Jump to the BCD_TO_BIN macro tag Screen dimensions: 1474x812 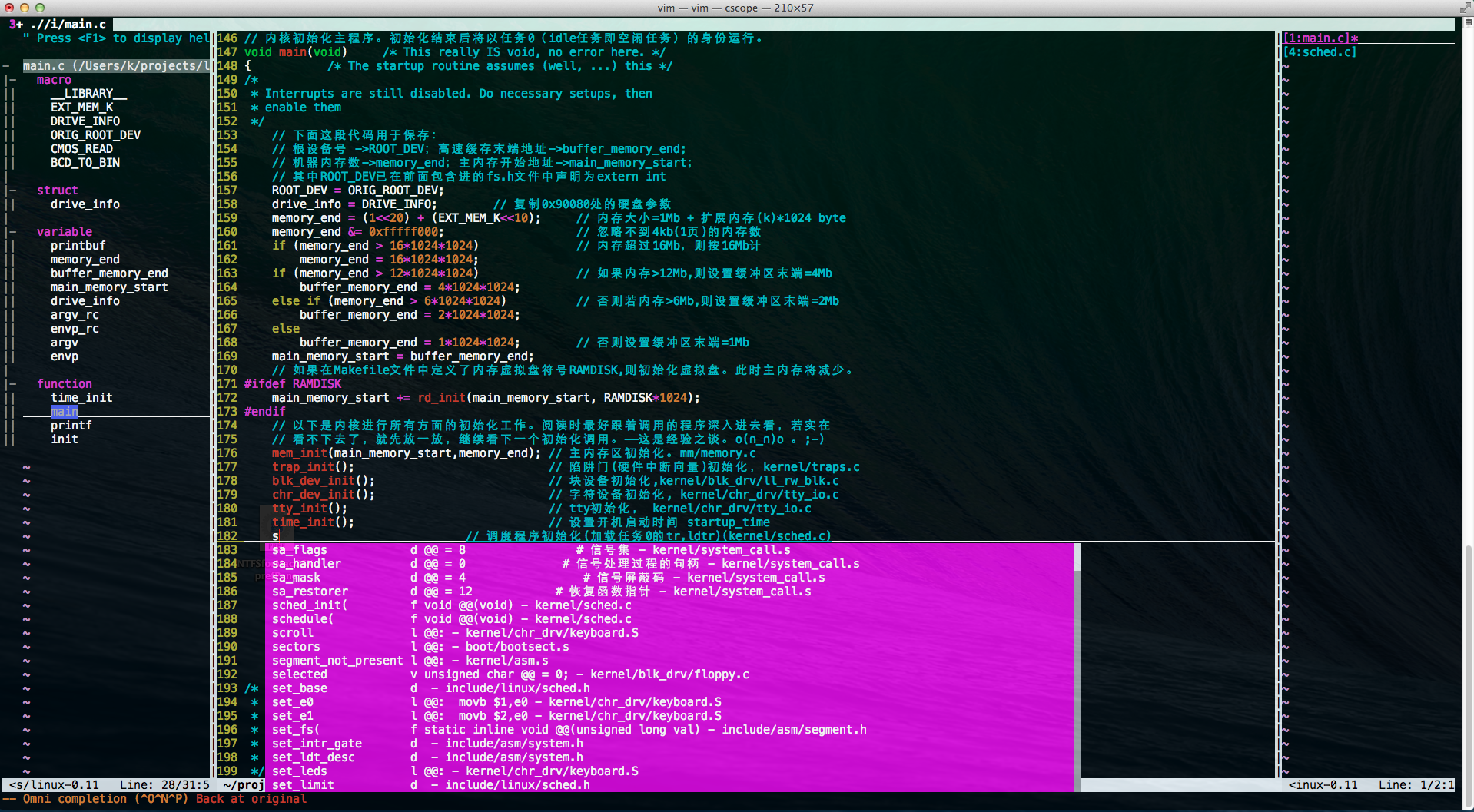coord(85,163)
